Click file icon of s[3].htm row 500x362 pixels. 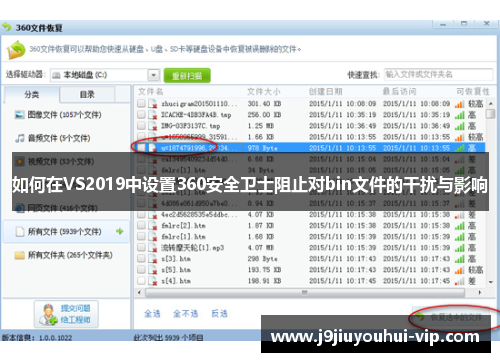click(153, 259)
